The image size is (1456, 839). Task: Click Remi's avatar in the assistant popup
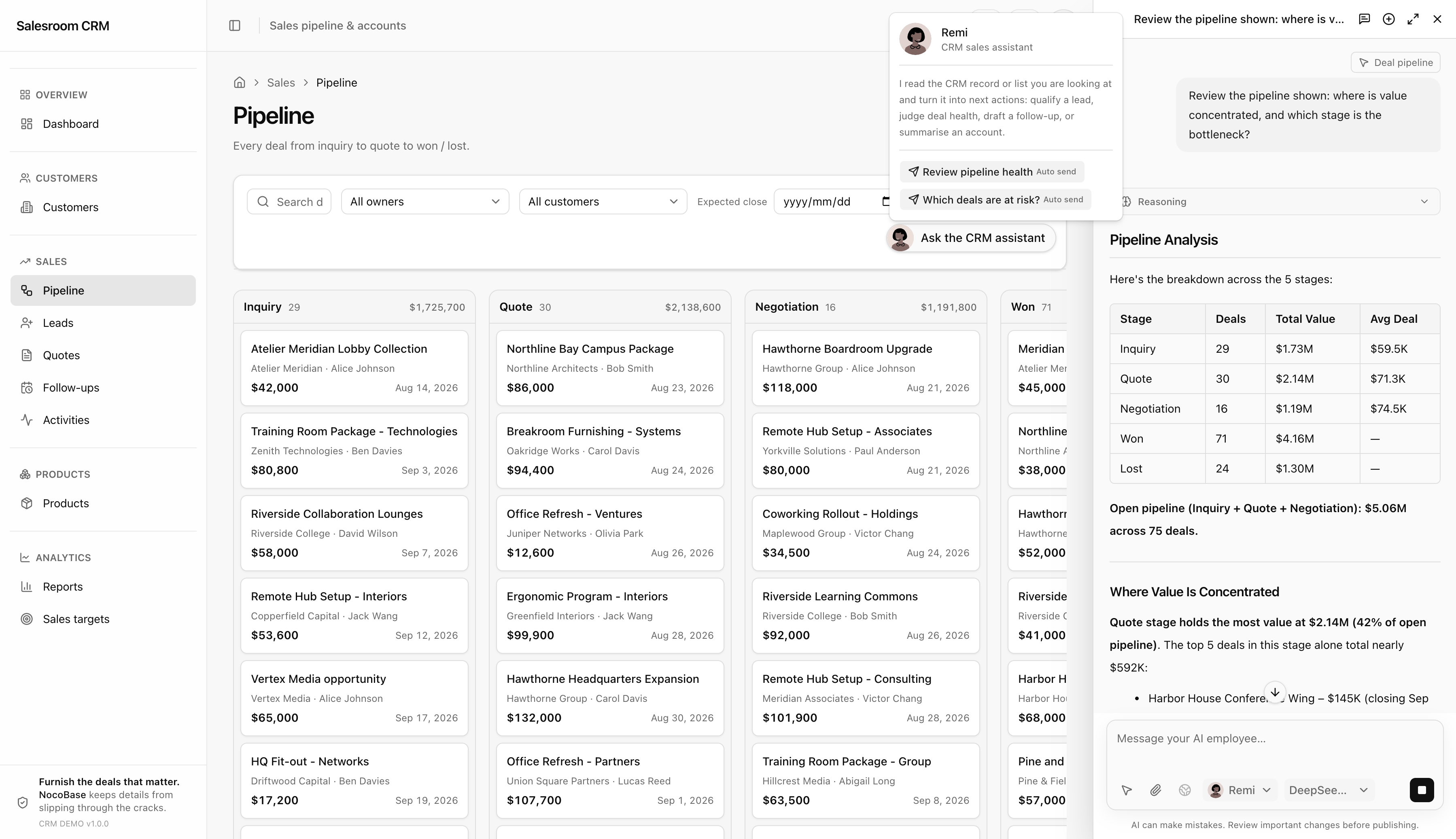pos(915,39)
